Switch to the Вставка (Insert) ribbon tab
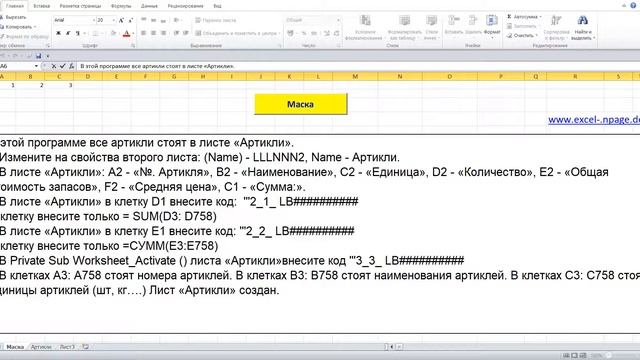The image size is (640, 360). (42, 6)
